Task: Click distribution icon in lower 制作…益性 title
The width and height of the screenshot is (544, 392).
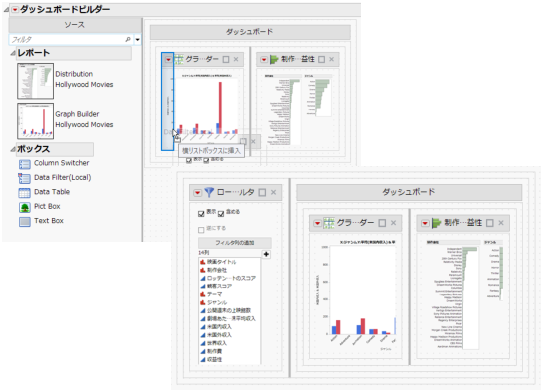Action: (x=436, y=223)
